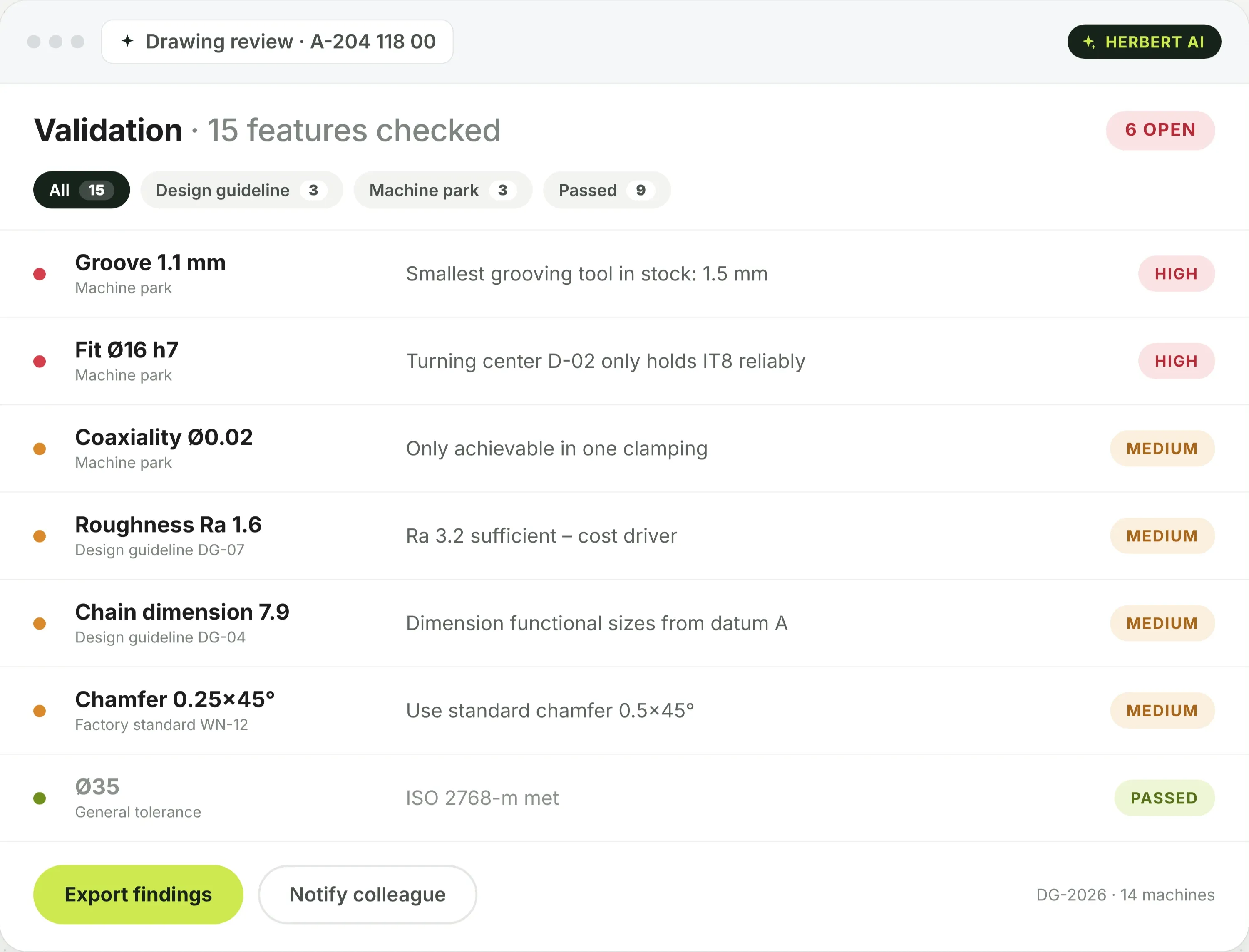The width and height of the screenshot is (1249, 952).
Task: Click the red status dot for Fit Ø16 h7
Action: [x=40, y=362]
